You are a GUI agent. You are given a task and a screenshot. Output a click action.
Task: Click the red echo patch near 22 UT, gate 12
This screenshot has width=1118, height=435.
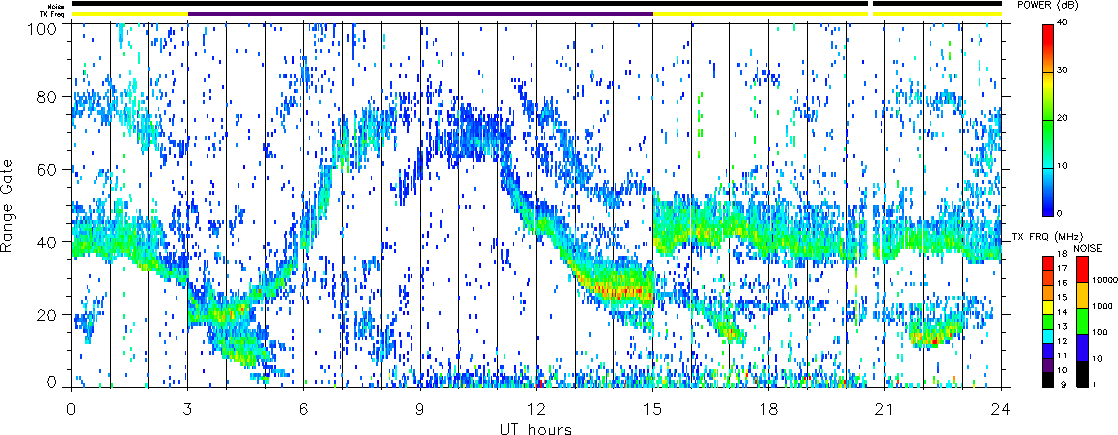[934, 342]
